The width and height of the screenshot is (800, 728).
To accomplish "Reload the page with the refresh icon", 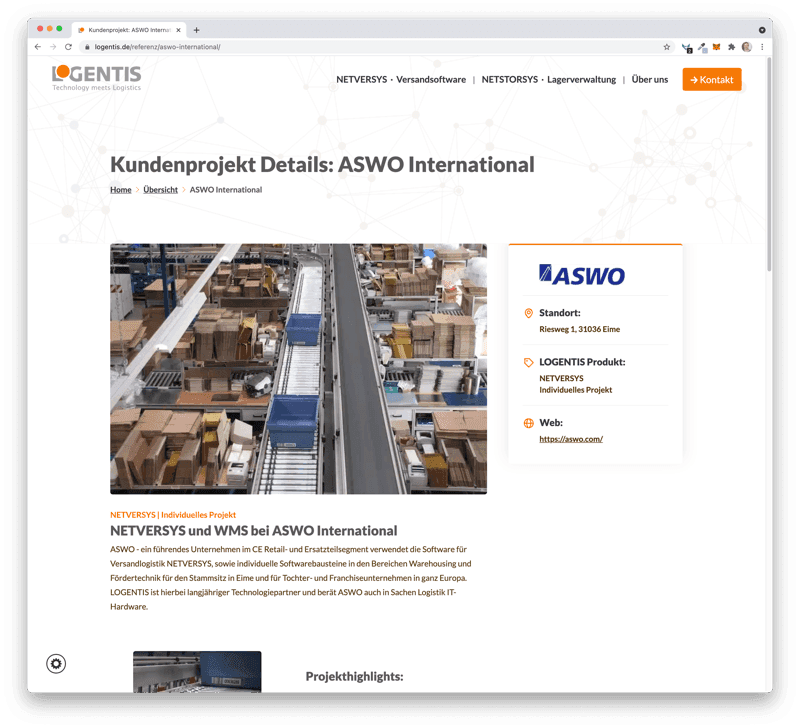I will pos(68,47).
